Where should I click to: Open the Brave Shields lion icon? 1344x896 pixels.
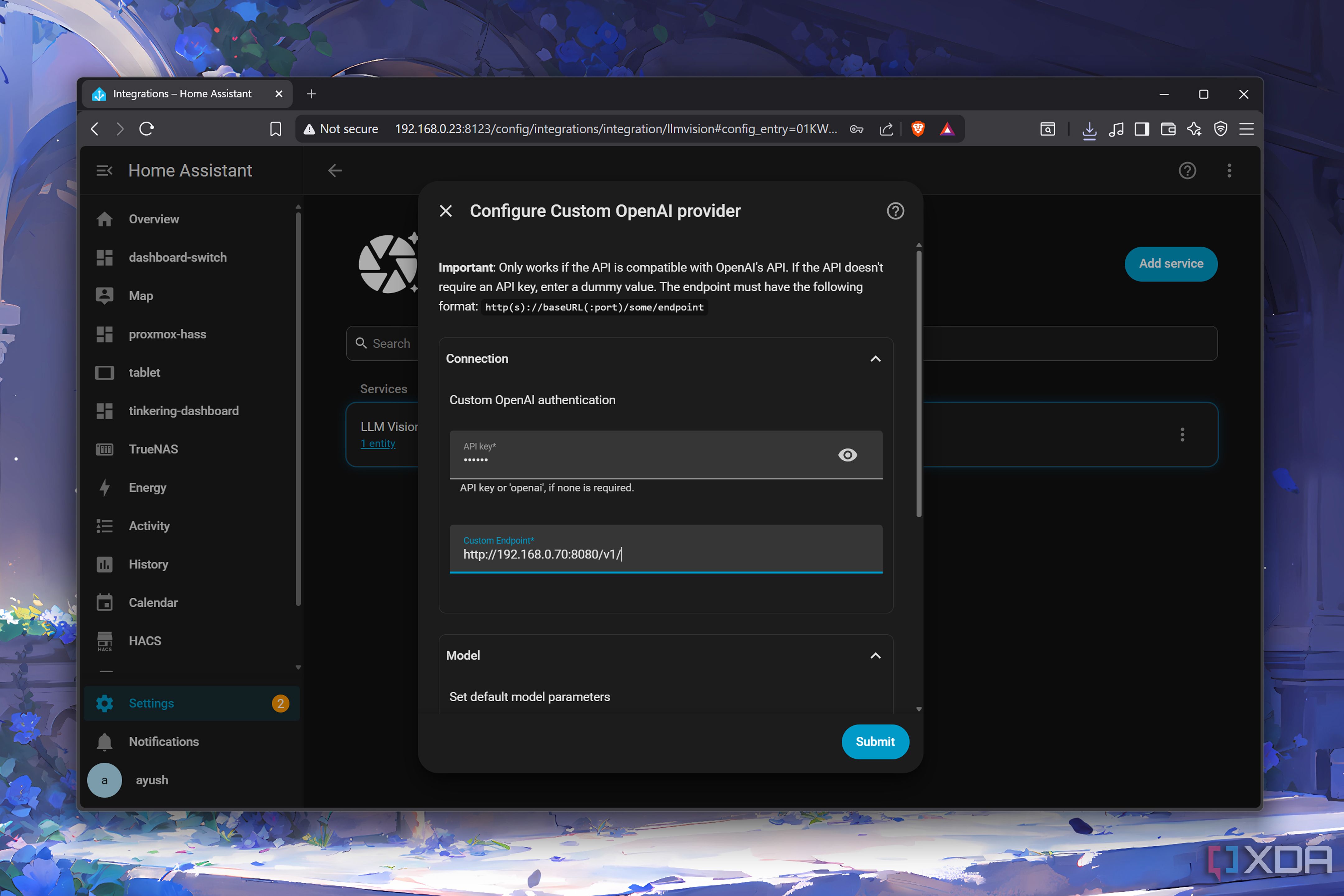pyautogui.click(x=918, y=129)
